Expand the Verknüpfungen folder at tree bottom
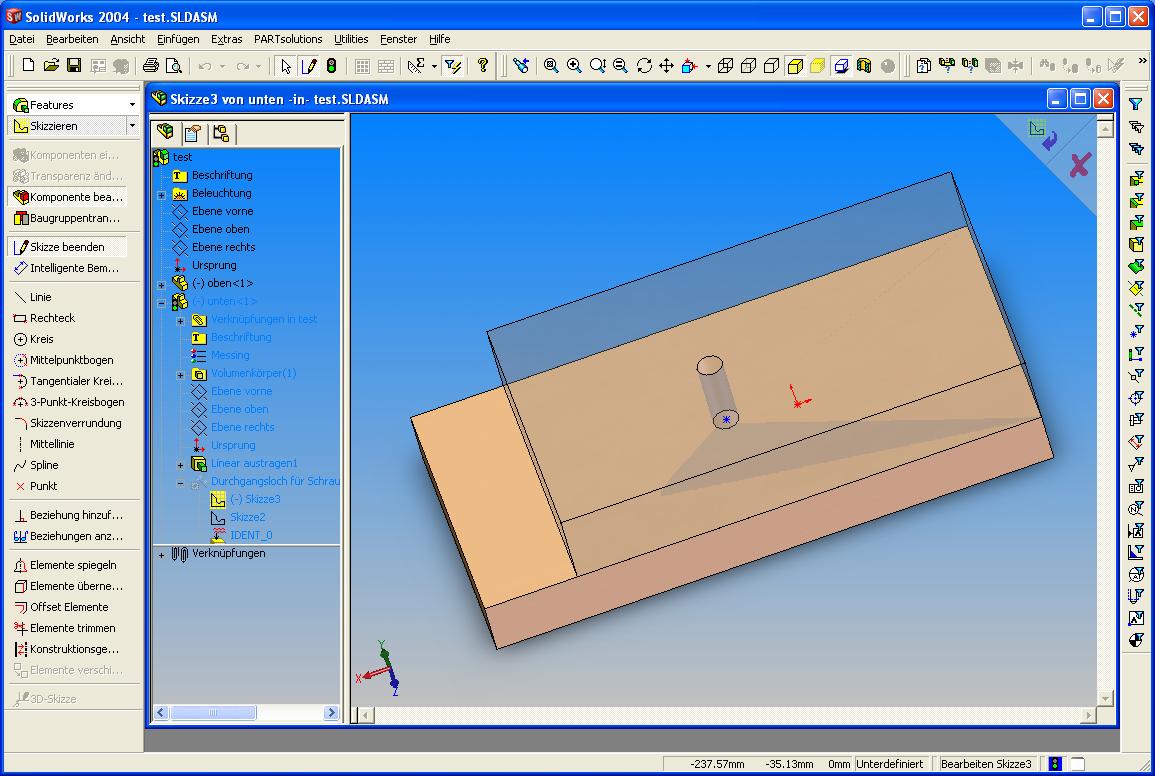Viewport: 1155px width, 776px height. coord(161,554)
